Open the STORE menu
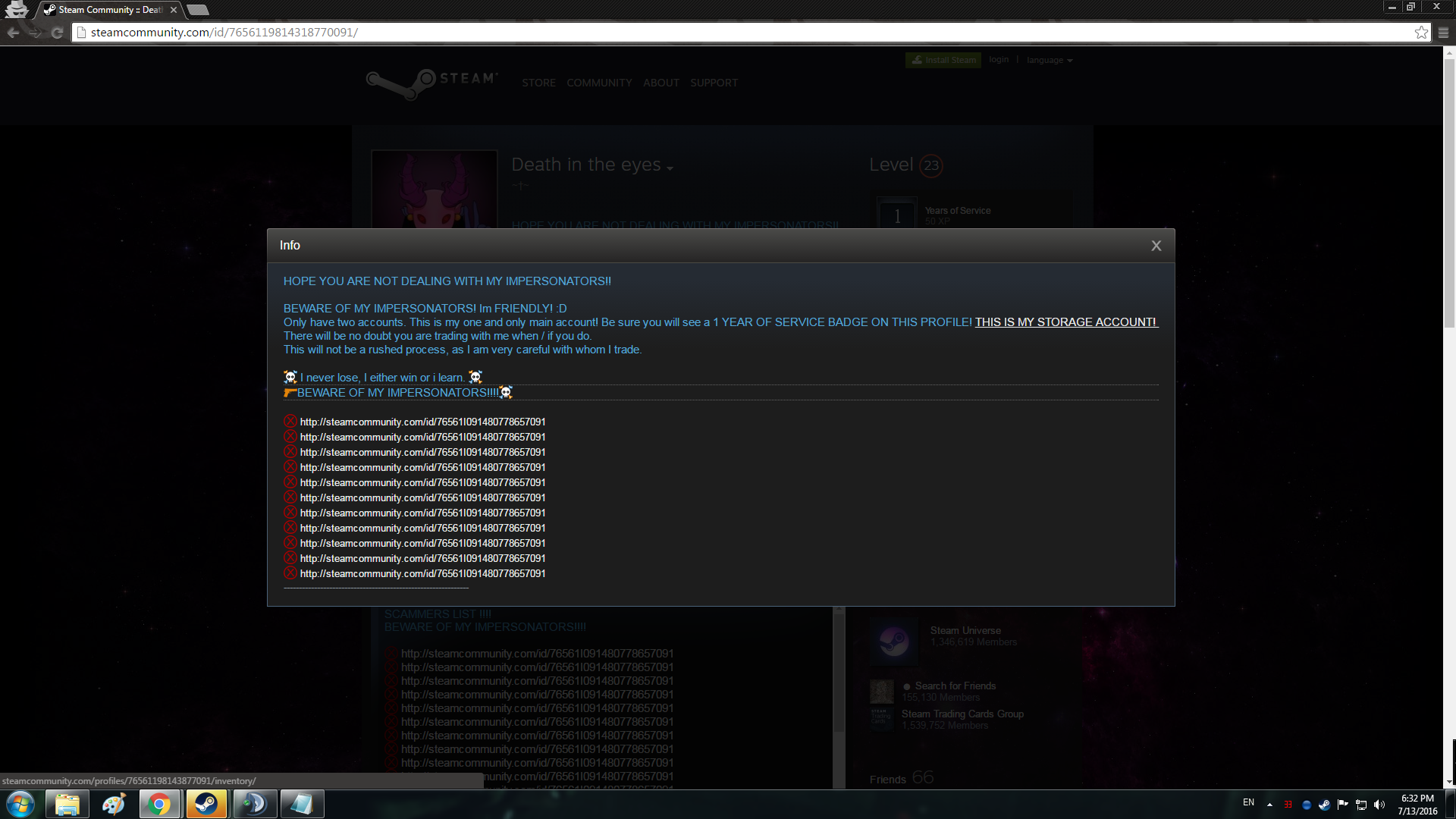The width and height of the screenshot is (1456, 819). coord(538,83)
